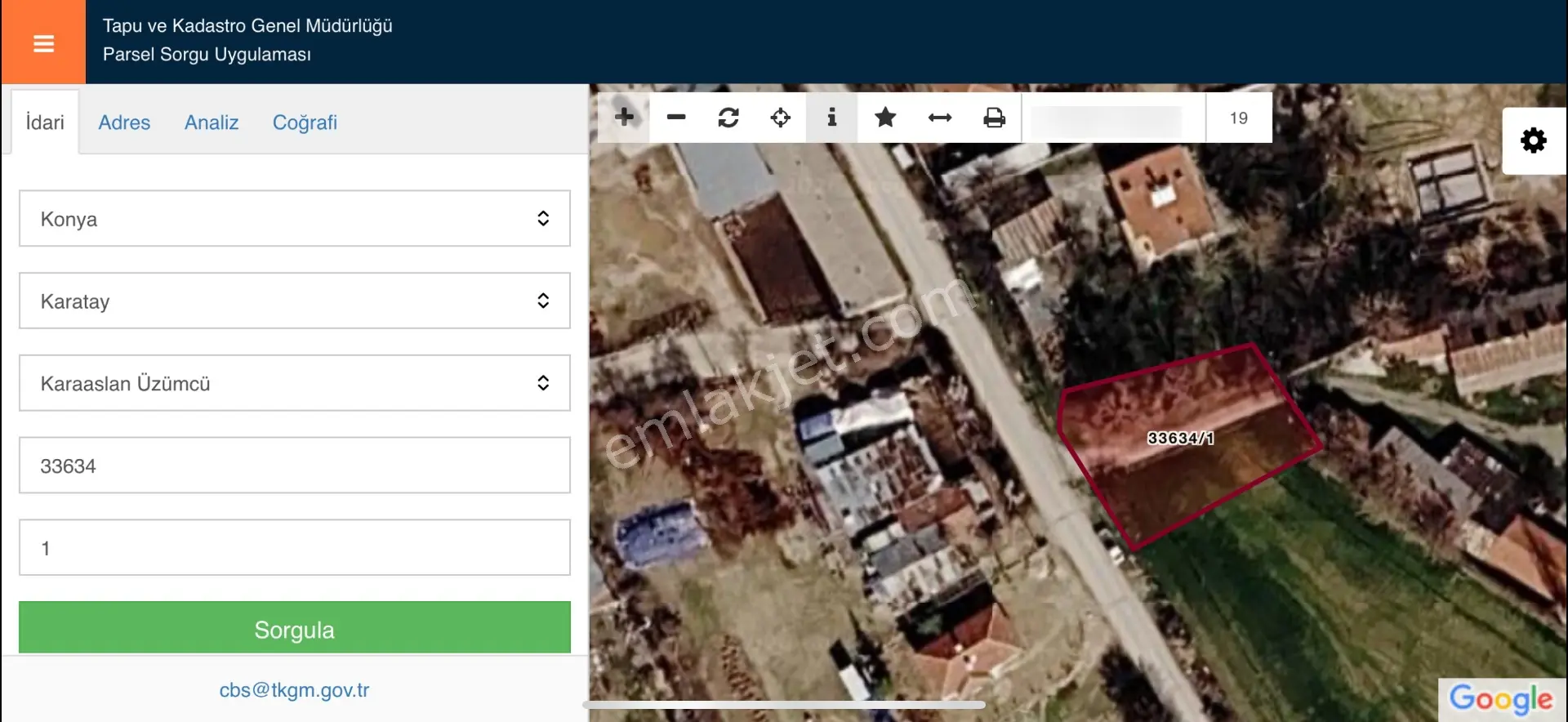1568x722 pixels.
Task: Click the Google logo on the map
Action: click(x=1501, y=699)
